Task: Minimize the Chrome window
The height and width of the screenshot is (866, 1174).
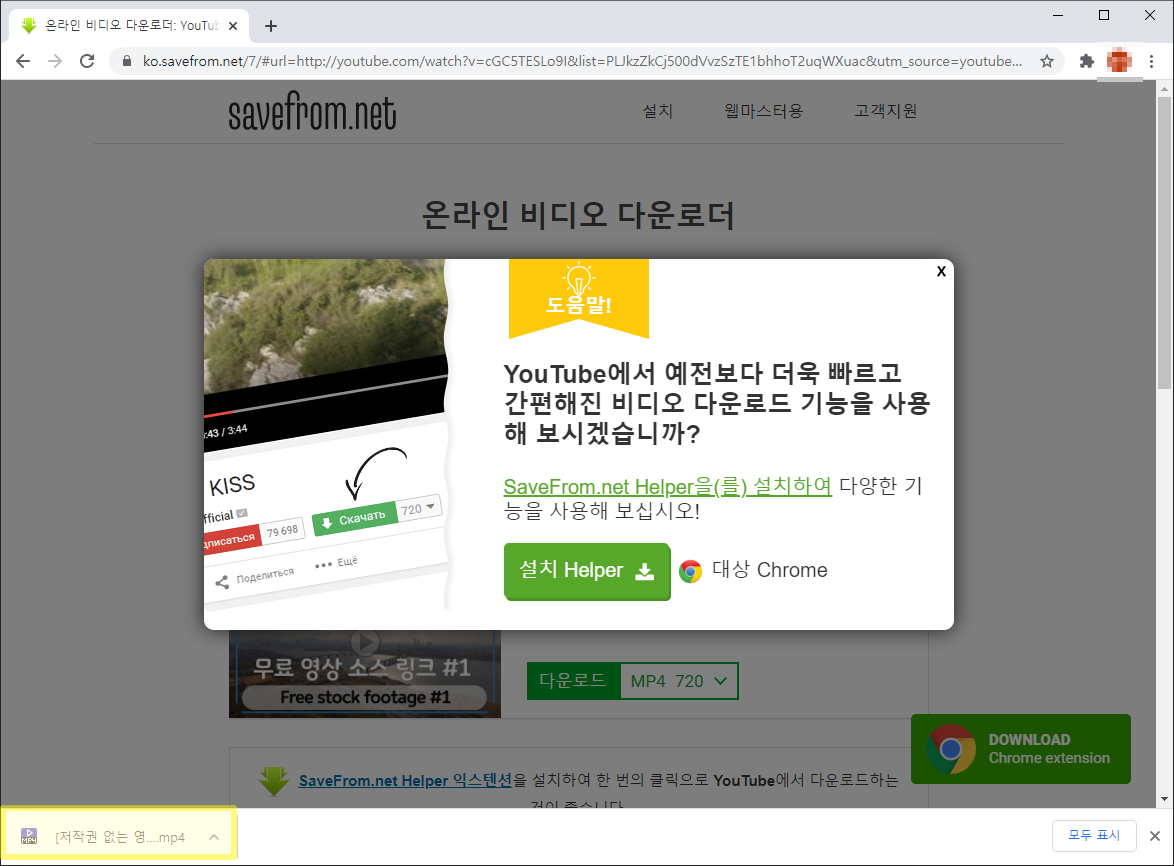Action: coord(1058,15)
